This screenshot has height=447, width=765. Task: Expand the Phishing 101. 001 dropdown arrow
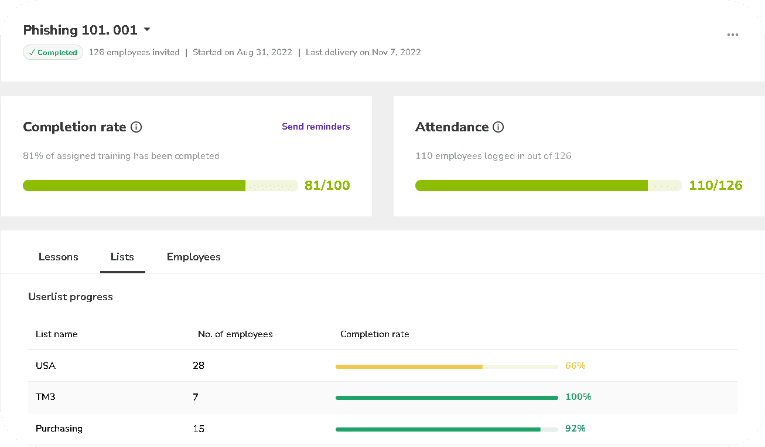147,30
